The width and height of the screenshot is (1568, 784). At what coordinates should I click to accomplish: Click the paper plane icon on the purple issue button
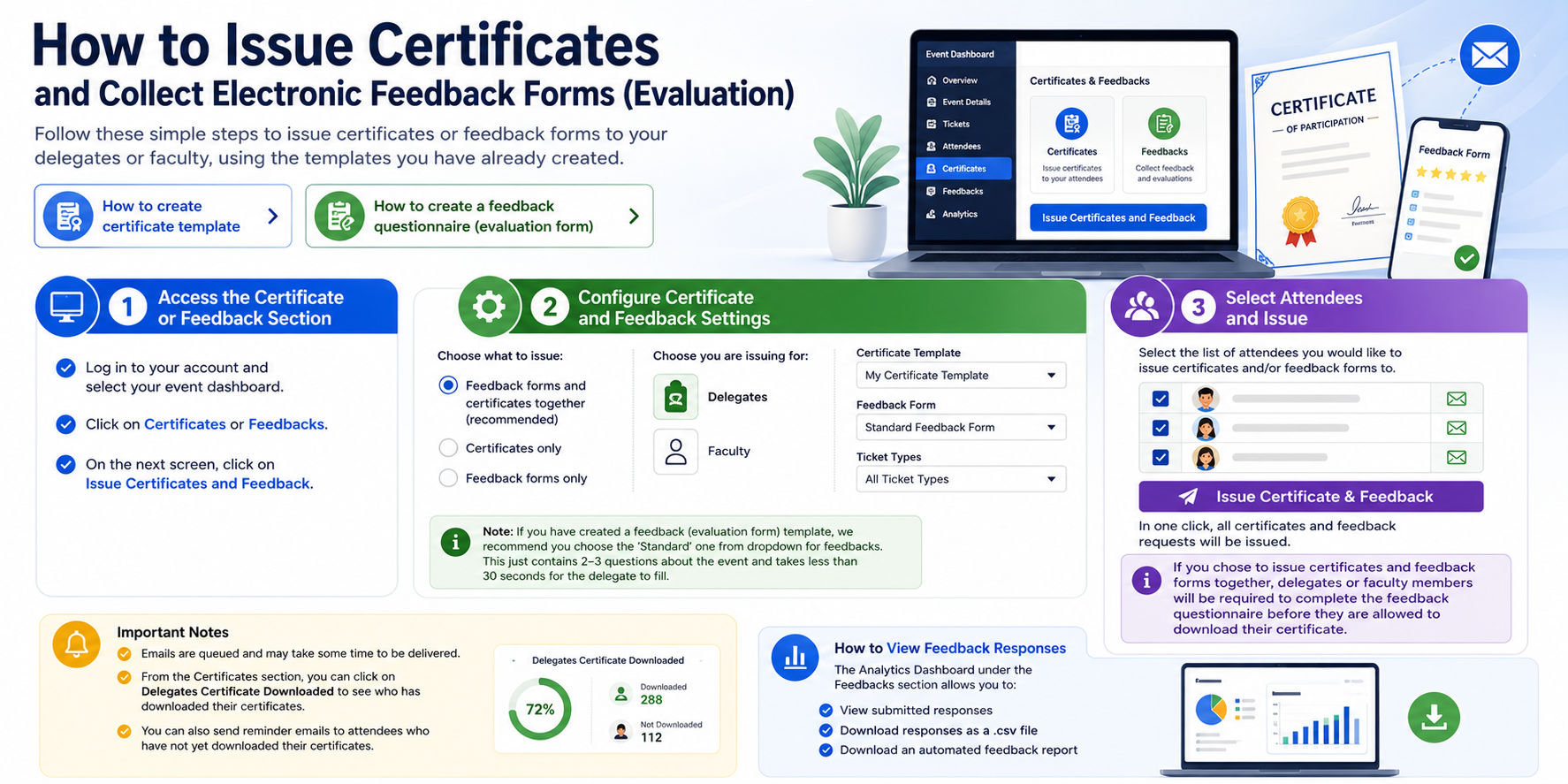(1189, 497)
